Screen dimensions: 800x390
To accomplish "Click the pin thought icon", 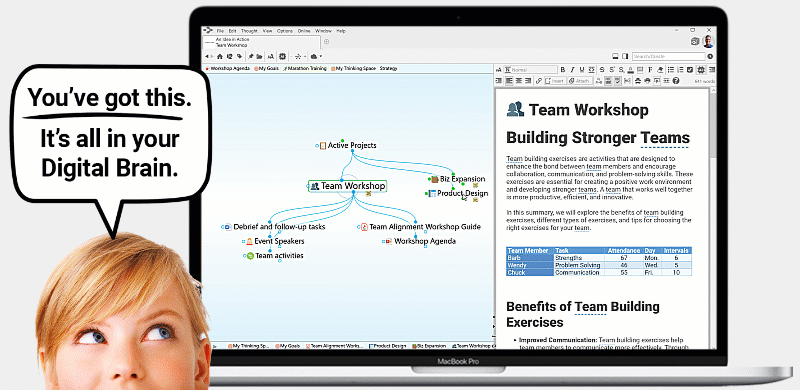I will coord(251,56).
